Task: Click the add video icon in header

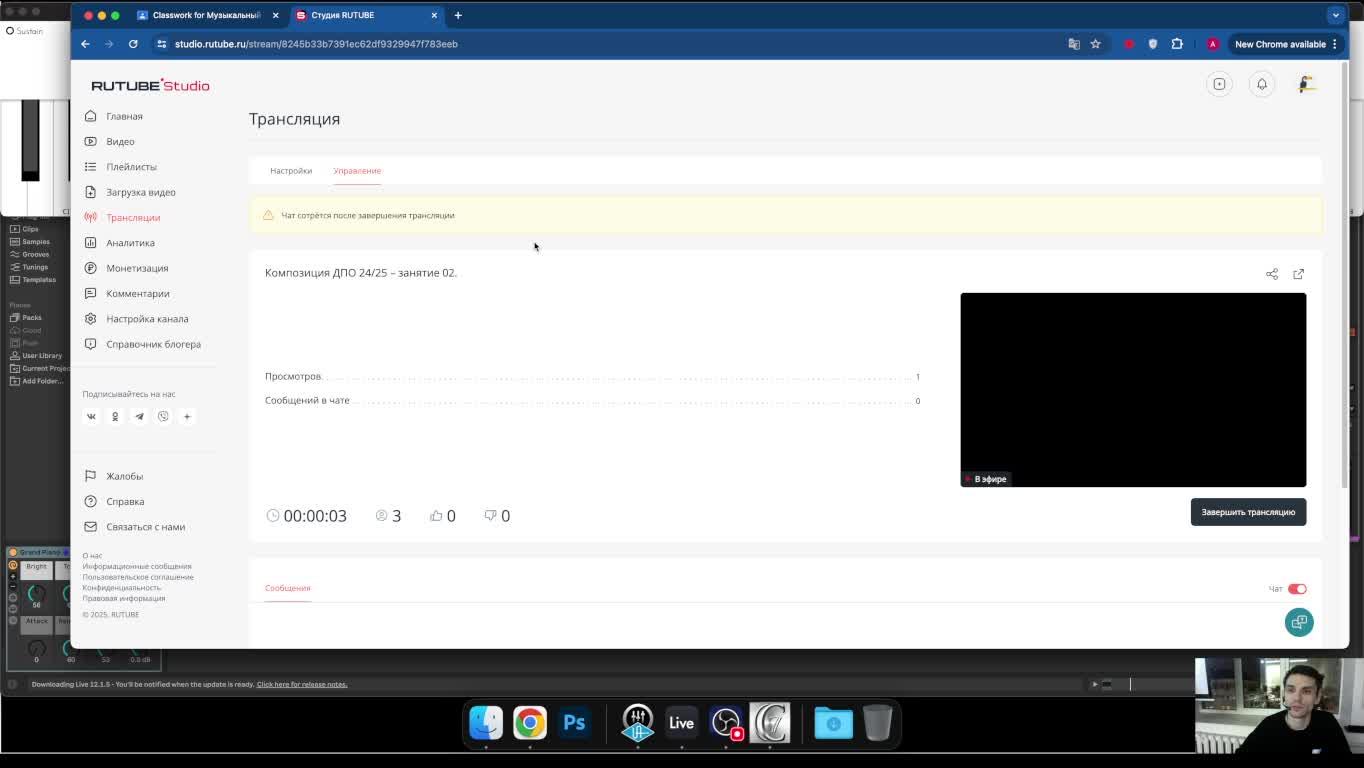Action: click(1219, 84)
